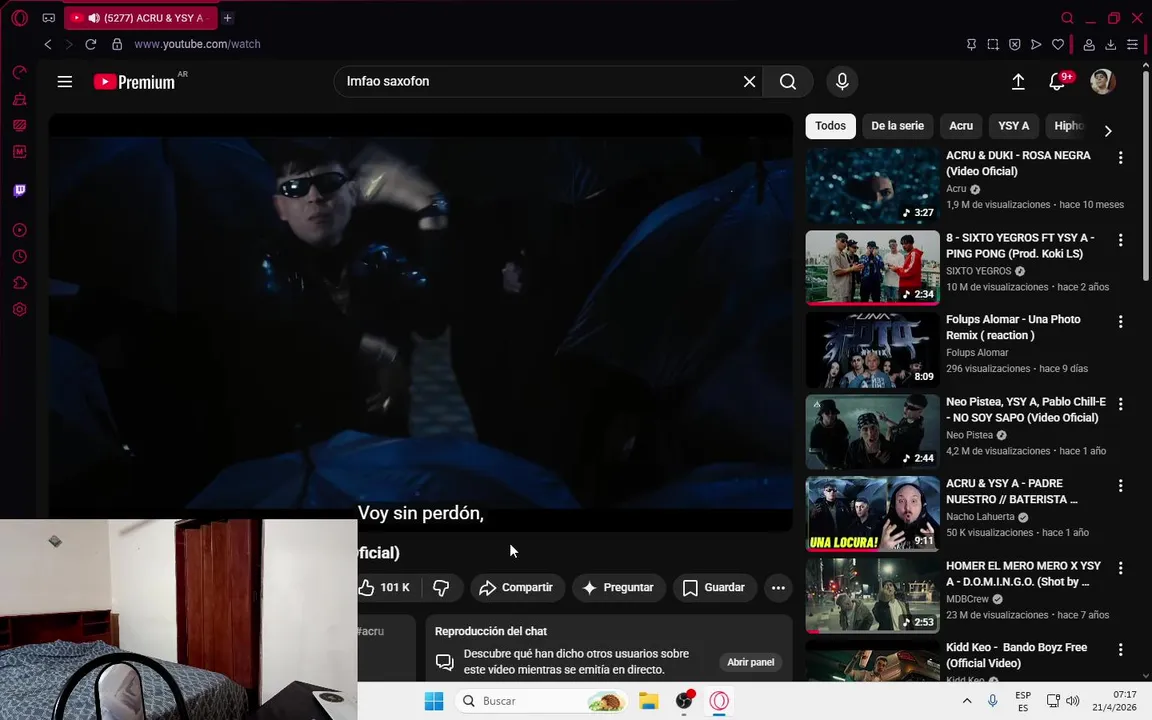The width and height of the screenshot is (1152, 720).
Task: Open options for D.O.M.I.N.G.O. video
Action: pos(1120,567)
